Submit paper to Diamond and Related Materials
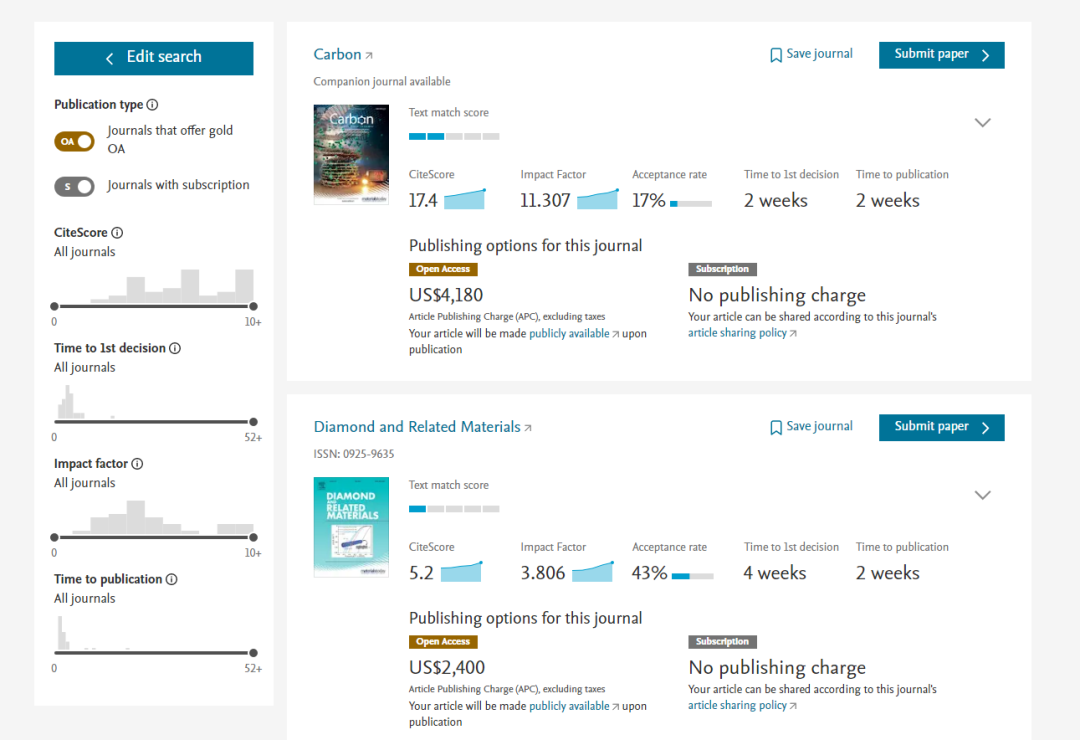Image resolution: width=1080 pixels, height=740 pixels. pos(941,427)
